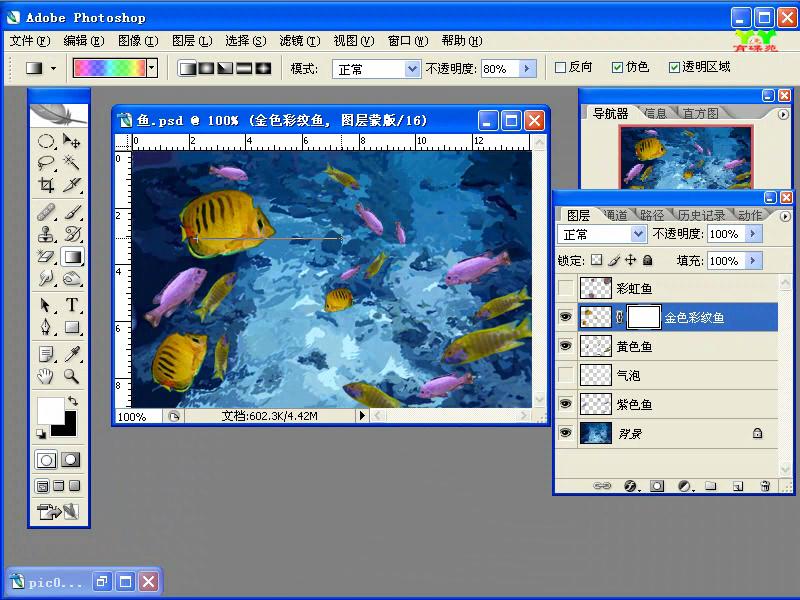Select the History Brush tool
This screenshot has width=800, height=600.
tap(71, 234)
